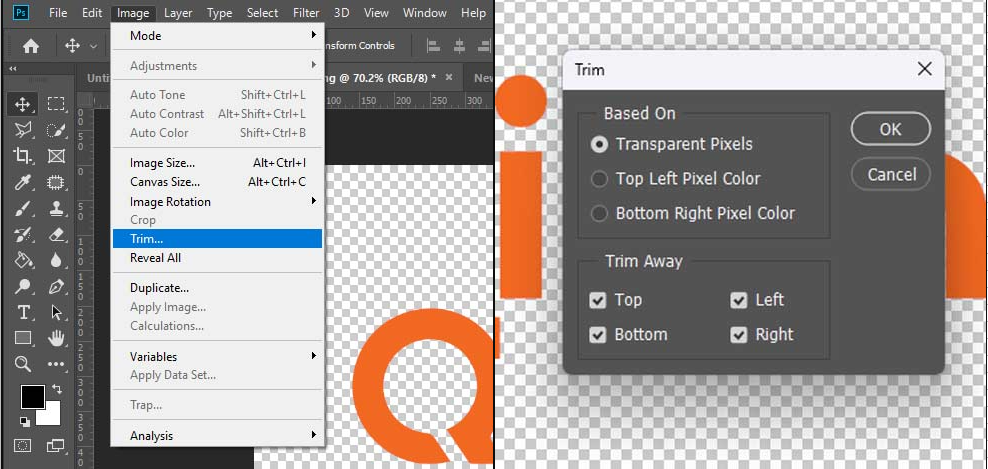This screenshot has height=469, width=988.
Task: Select the Quick Selection tool
Action: 56,130
